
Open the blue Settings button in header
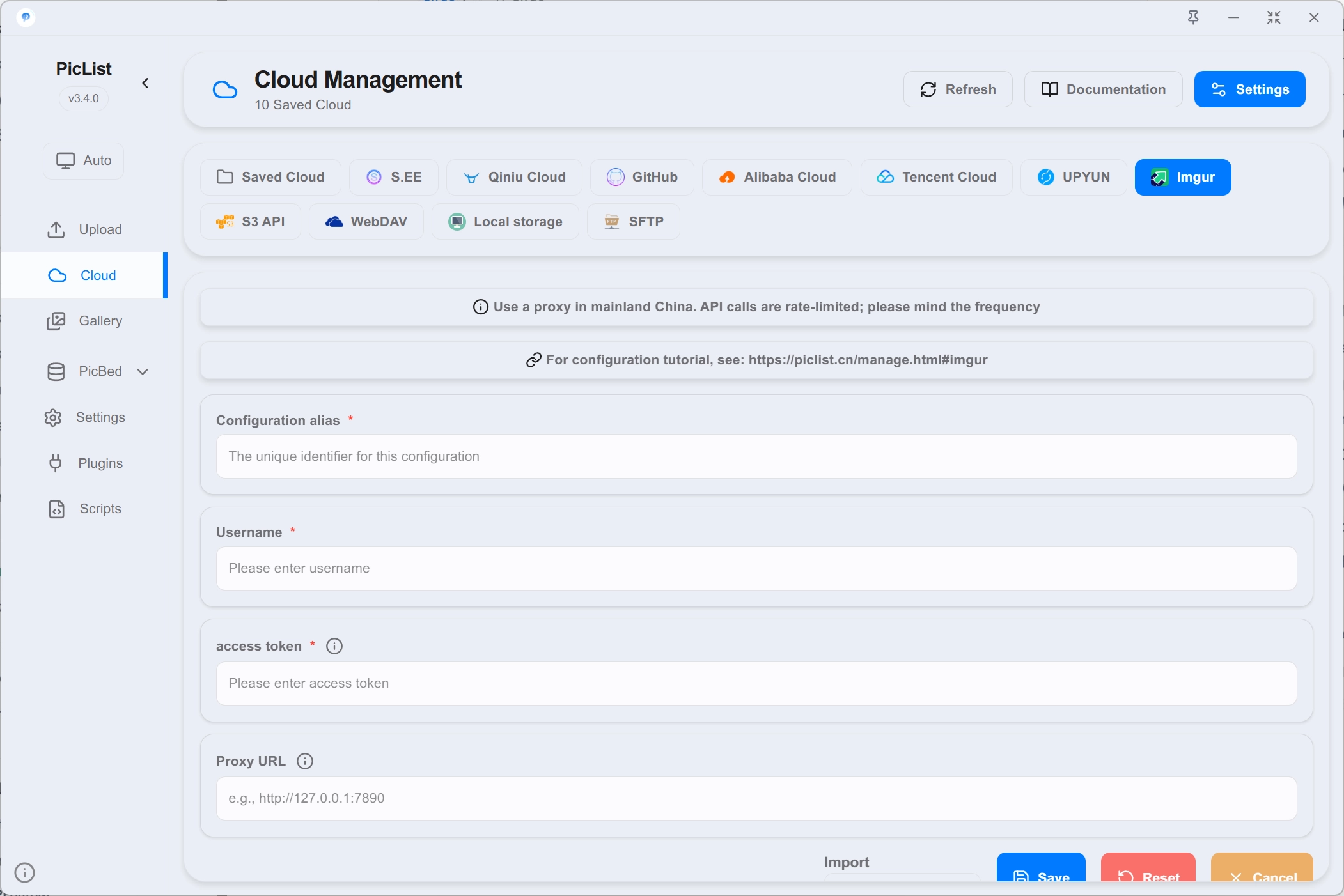(x=1250, y=89)
